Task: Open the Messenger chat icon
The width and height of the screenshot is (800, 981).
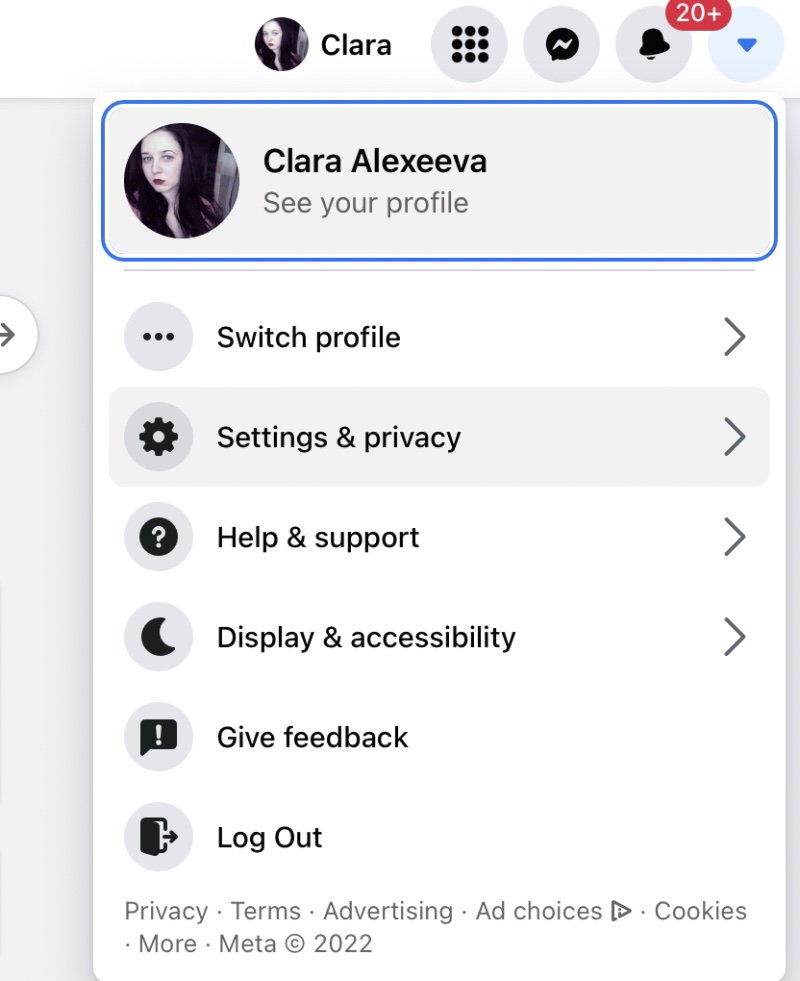Action: [562, 44]
